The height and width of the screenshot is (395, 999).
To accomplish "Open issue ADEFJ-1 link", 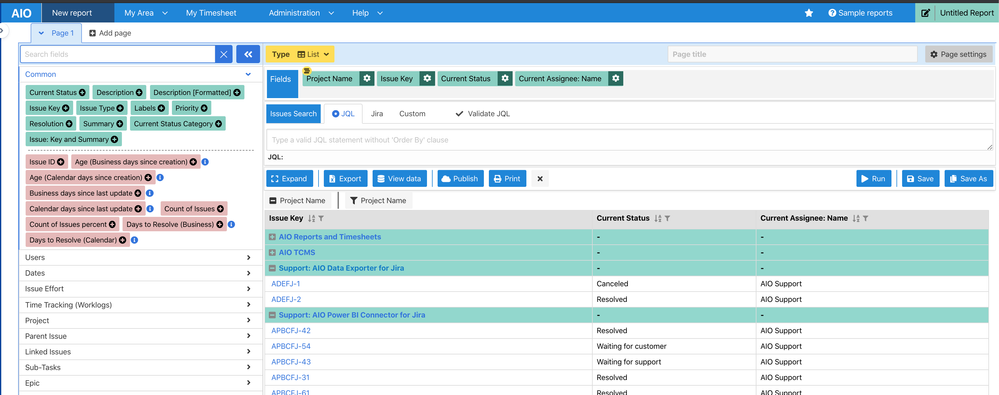I will [285, 284].
